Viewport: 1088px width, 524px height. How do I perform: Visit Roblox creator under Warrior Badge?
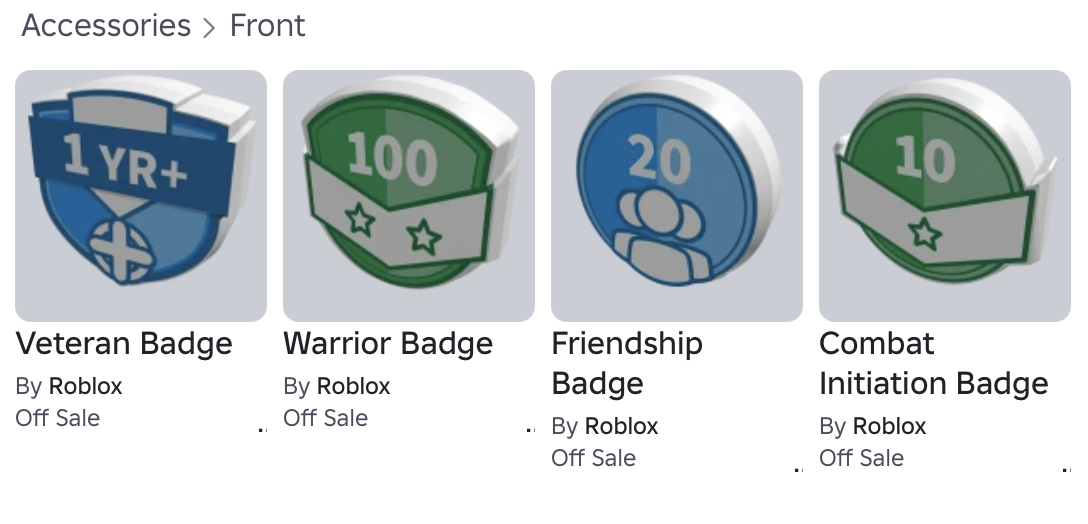(x=353, y=386)
